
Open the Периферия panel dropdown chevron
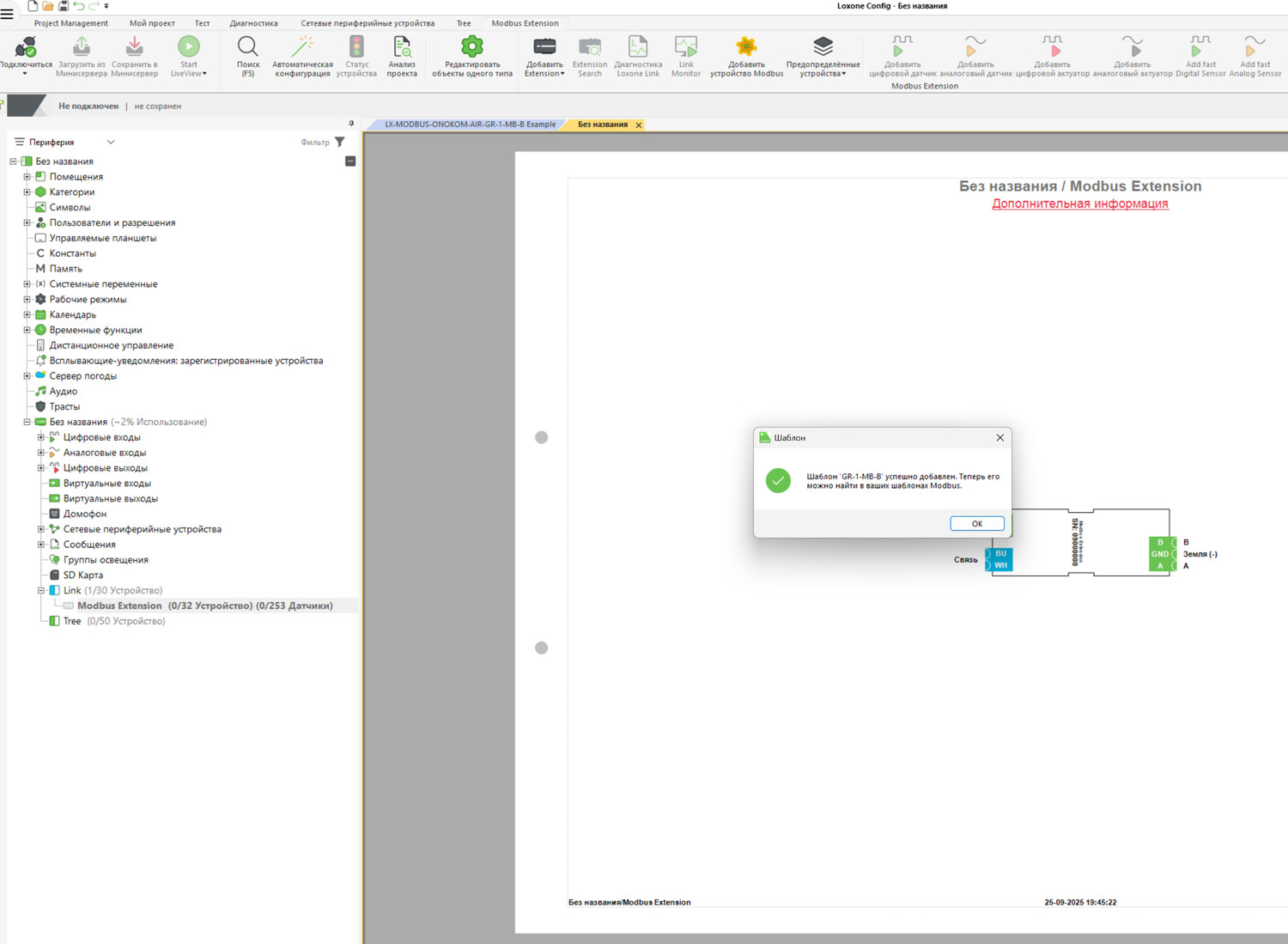click(x=111, y=143)
